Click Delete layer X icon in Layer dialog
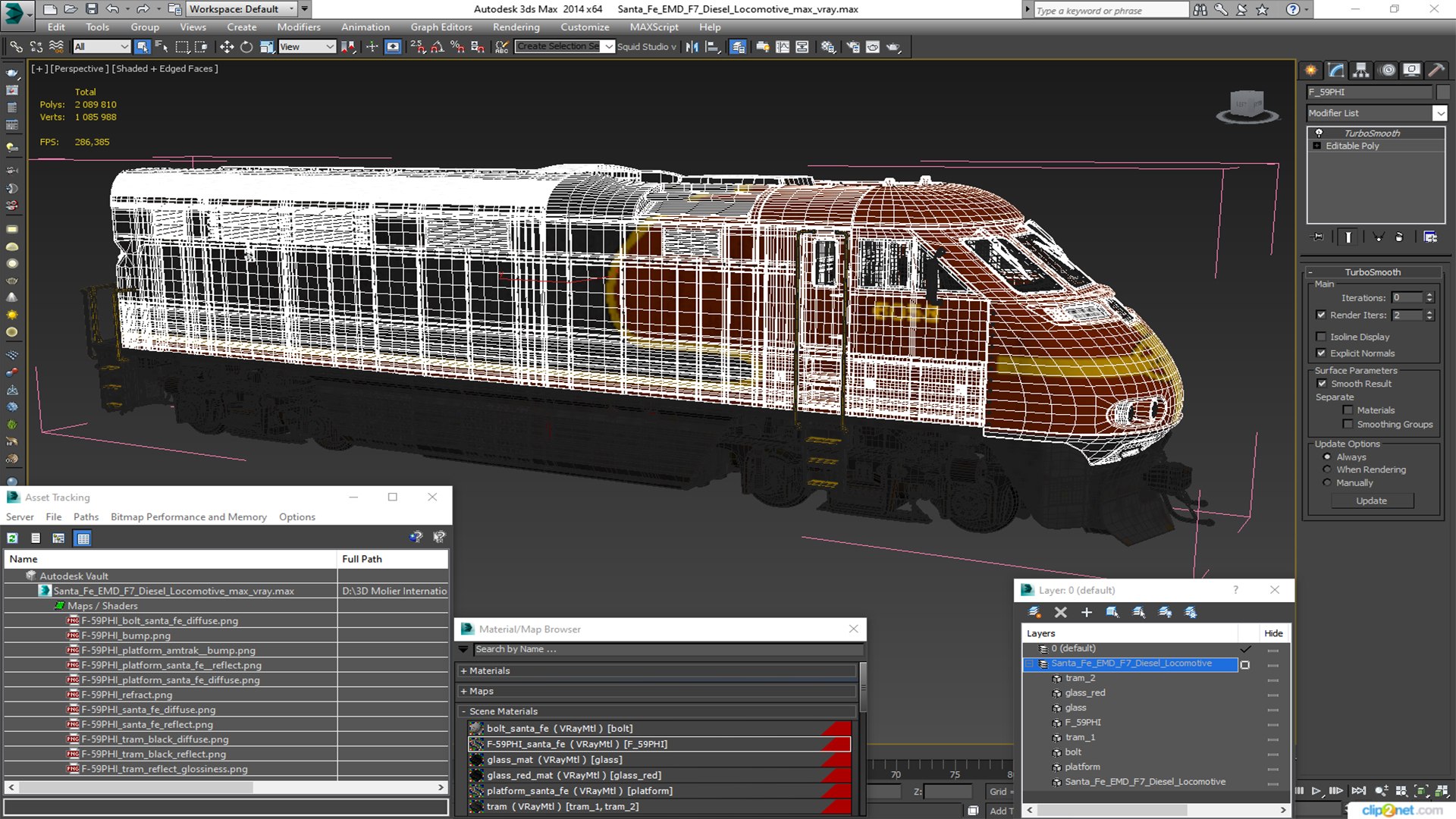This screenshot has width=1456, height=819. point(1061,612)
